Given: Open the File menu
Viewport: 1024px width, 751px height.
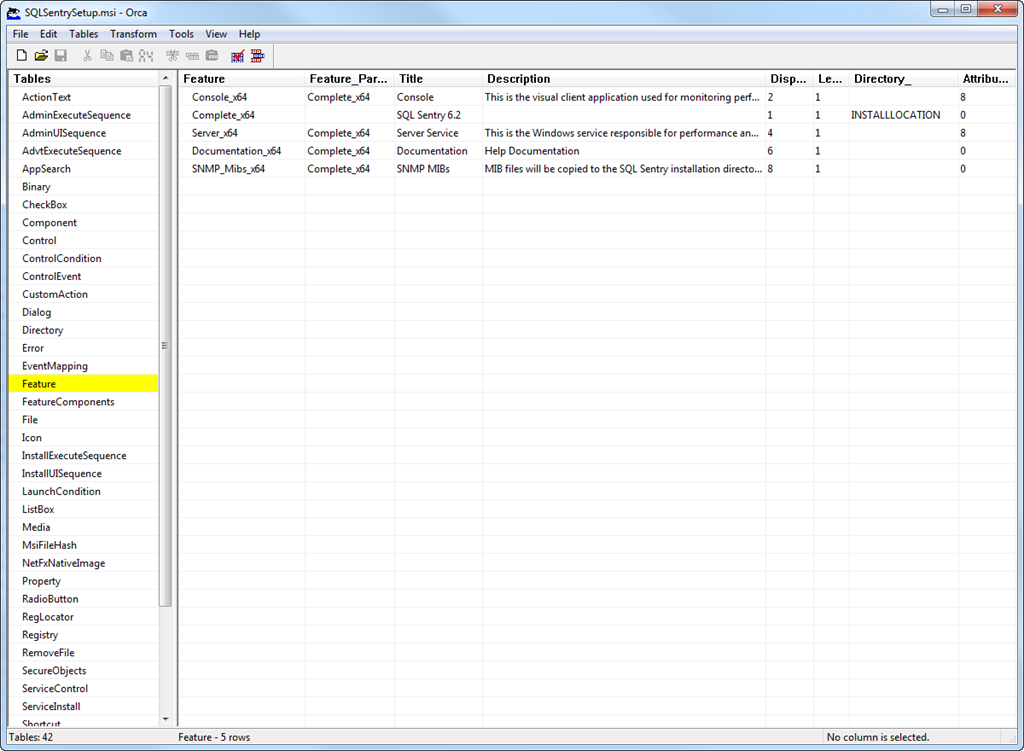Looking at the screenshot, I should (x=20, y=34).
